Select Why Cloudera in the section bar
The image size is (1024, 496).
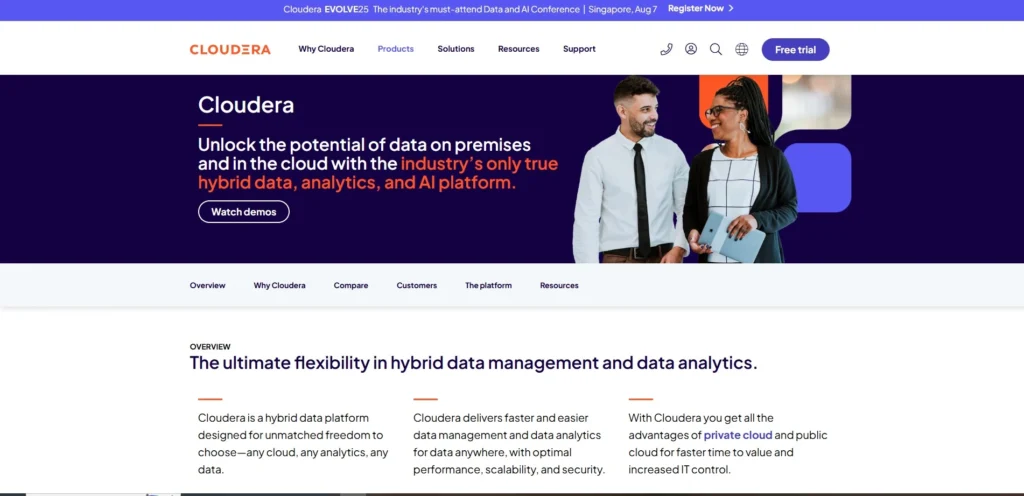click(x=280, y=285)
